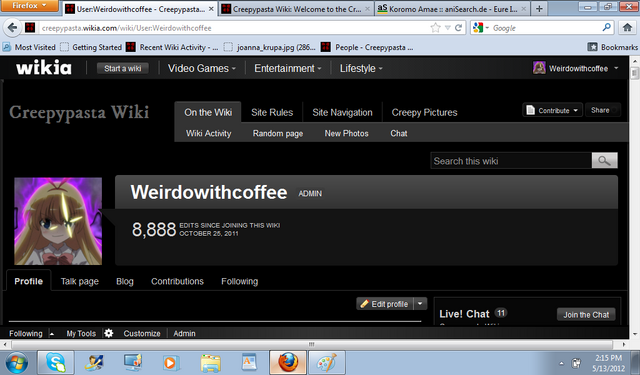Open the URL history dropdown arrow
The image size is (640, 375).
click(x=448, y=28)
